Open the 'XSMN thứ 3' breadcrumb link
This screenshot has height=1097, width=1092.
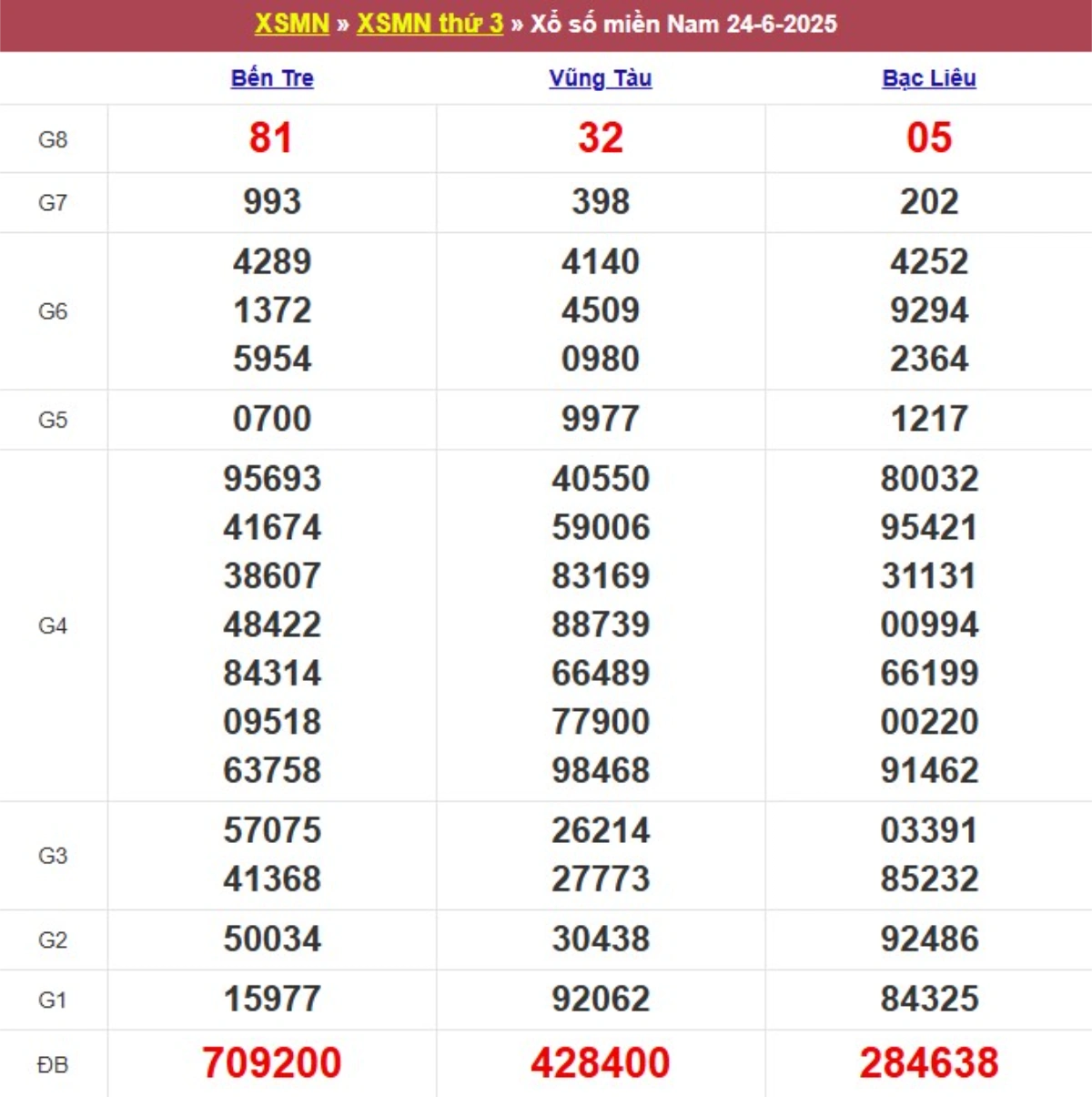(x=430, y=24)
